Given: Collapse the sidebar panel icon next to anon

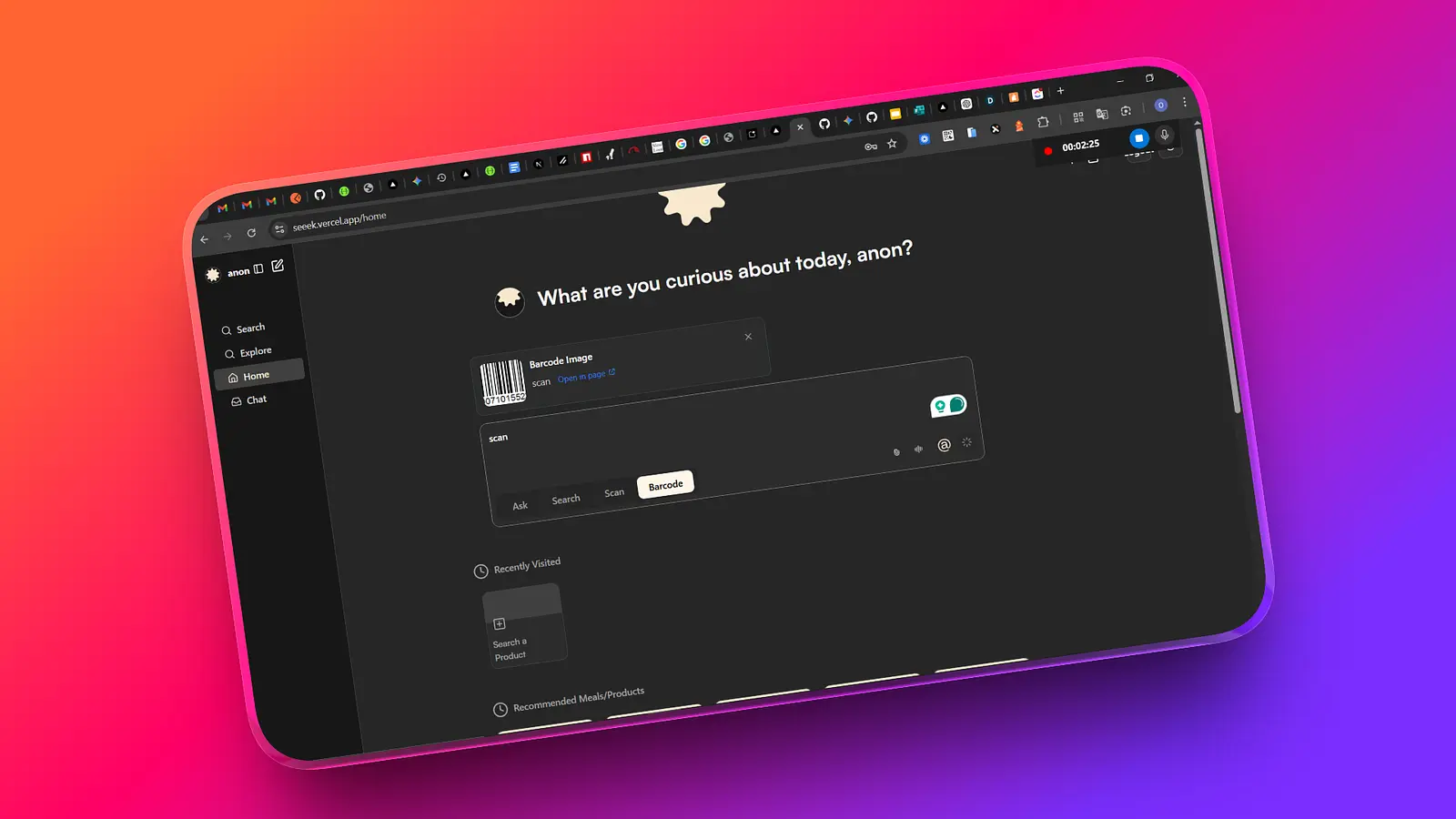Looking at the screenshot, I should click(258, 268).
